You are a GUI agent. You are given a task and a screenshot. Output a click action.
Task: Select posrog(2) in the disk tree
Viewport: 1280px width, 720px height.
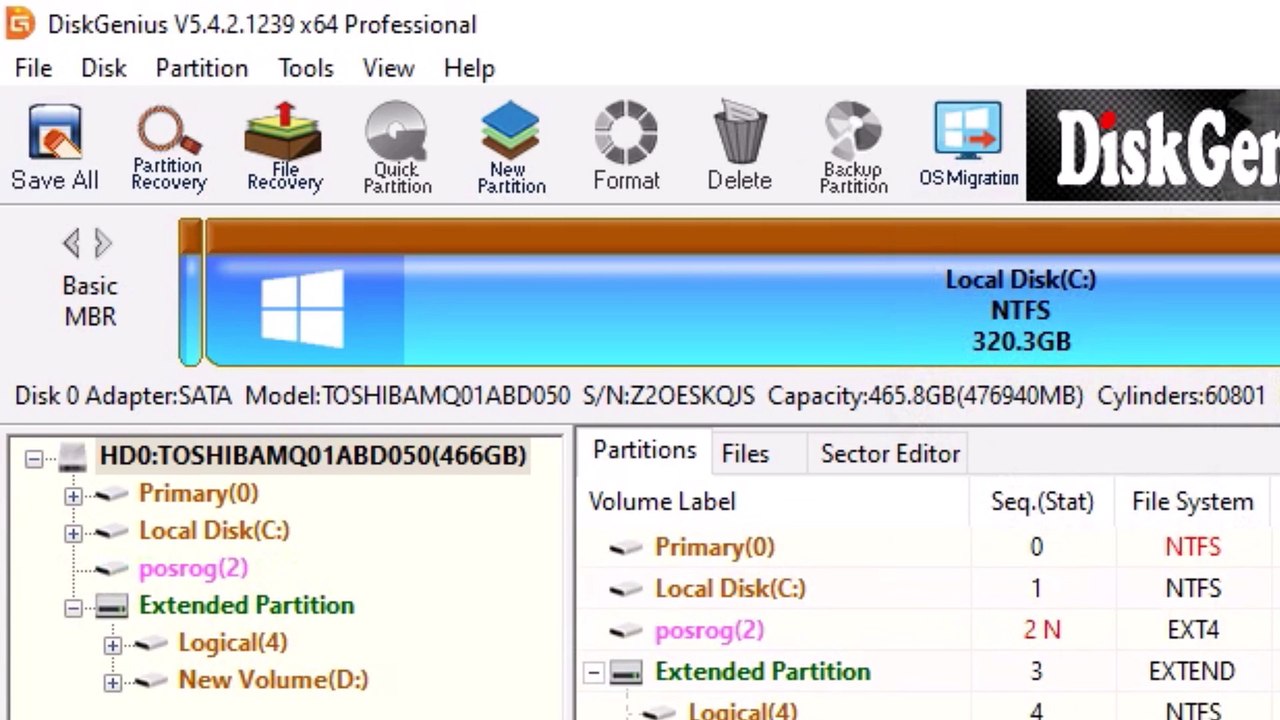coord(193,568)
